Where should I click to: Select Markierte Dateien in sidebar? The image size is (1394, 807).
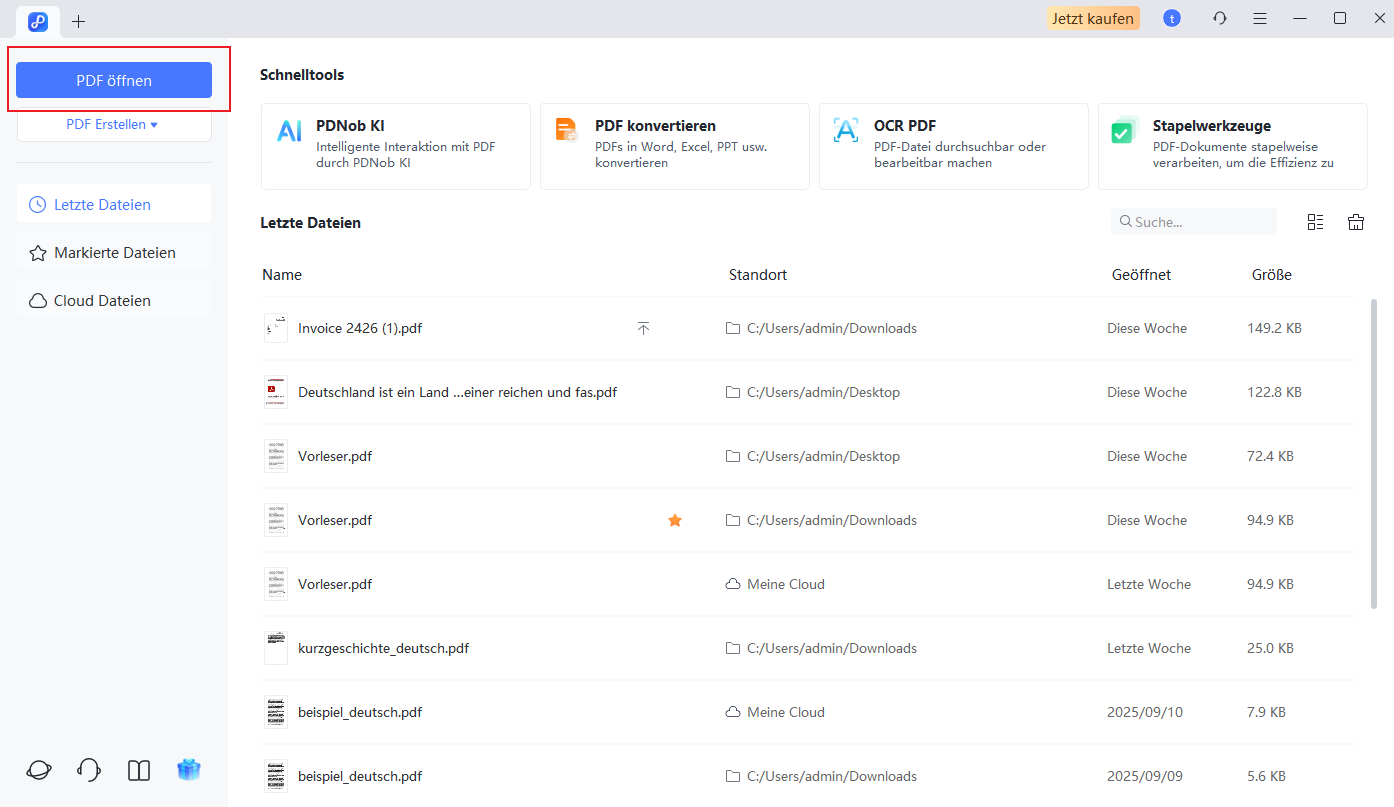click(114, 253)
